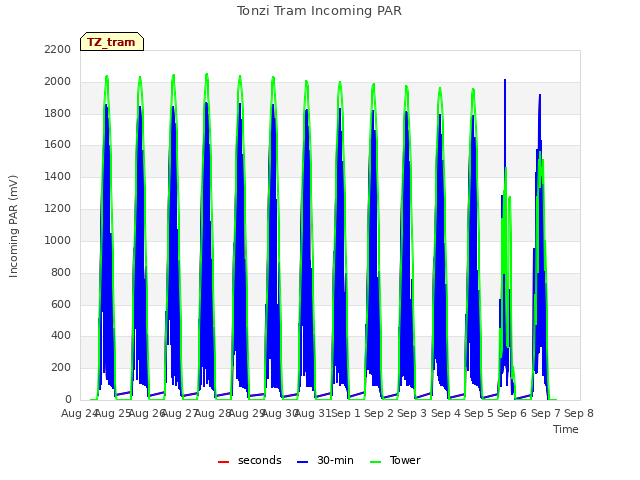
Task: Click the Sep 7 x-axis date label
Action: pyautogui.click(x=546, y=413)
